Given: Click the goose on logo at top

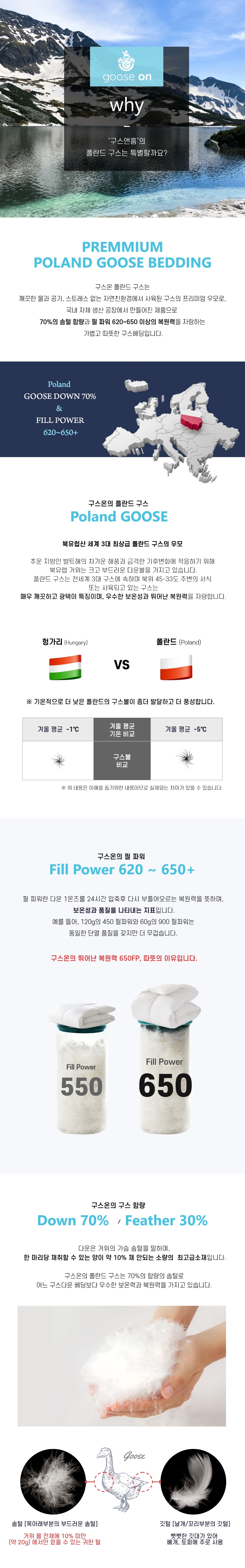Looking at the screenshot, I should 127,67.
